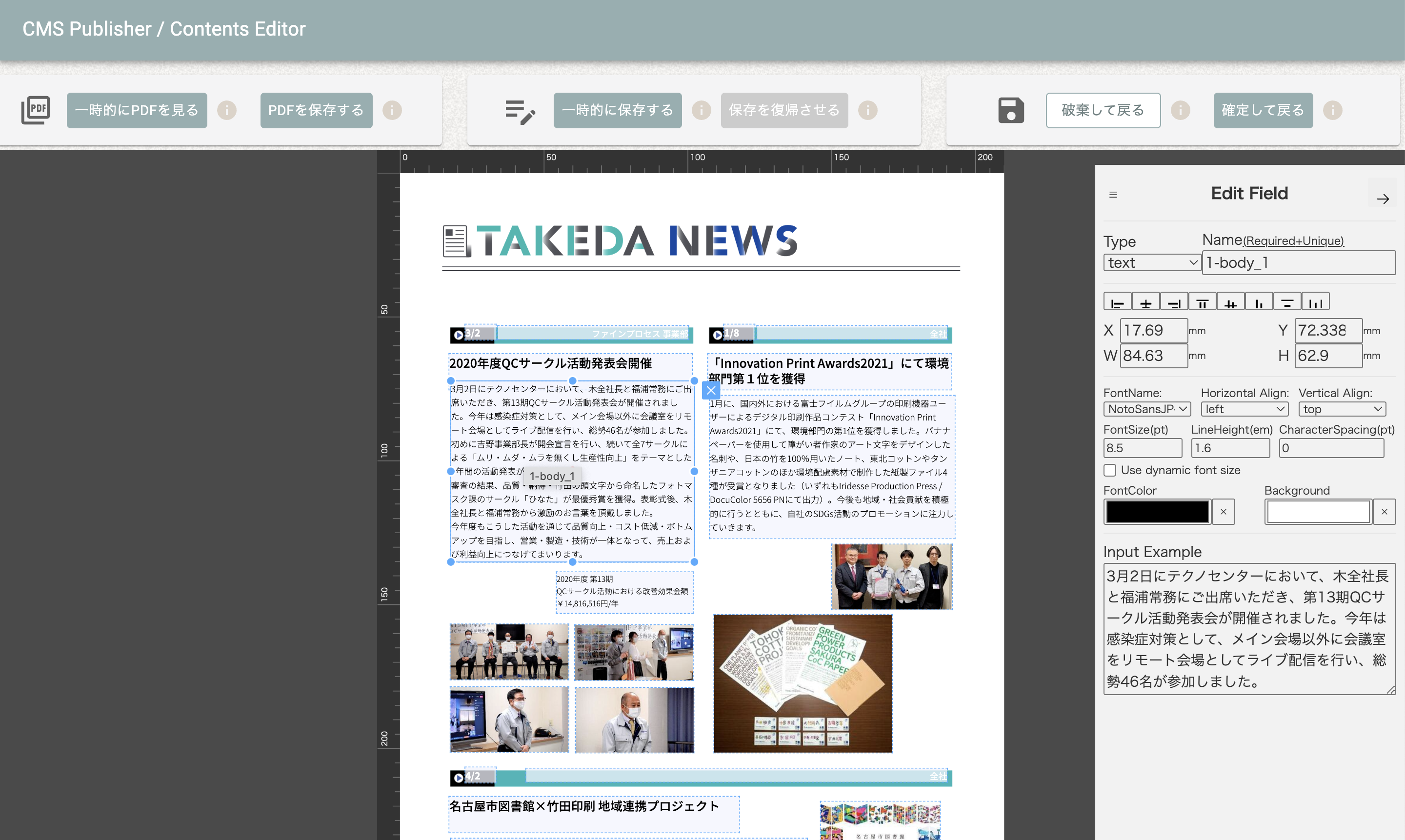1405x840 pixels.
Task: Click the play marker icon beside 4/2
Action: pyautogui.click(x=459, y=778)
